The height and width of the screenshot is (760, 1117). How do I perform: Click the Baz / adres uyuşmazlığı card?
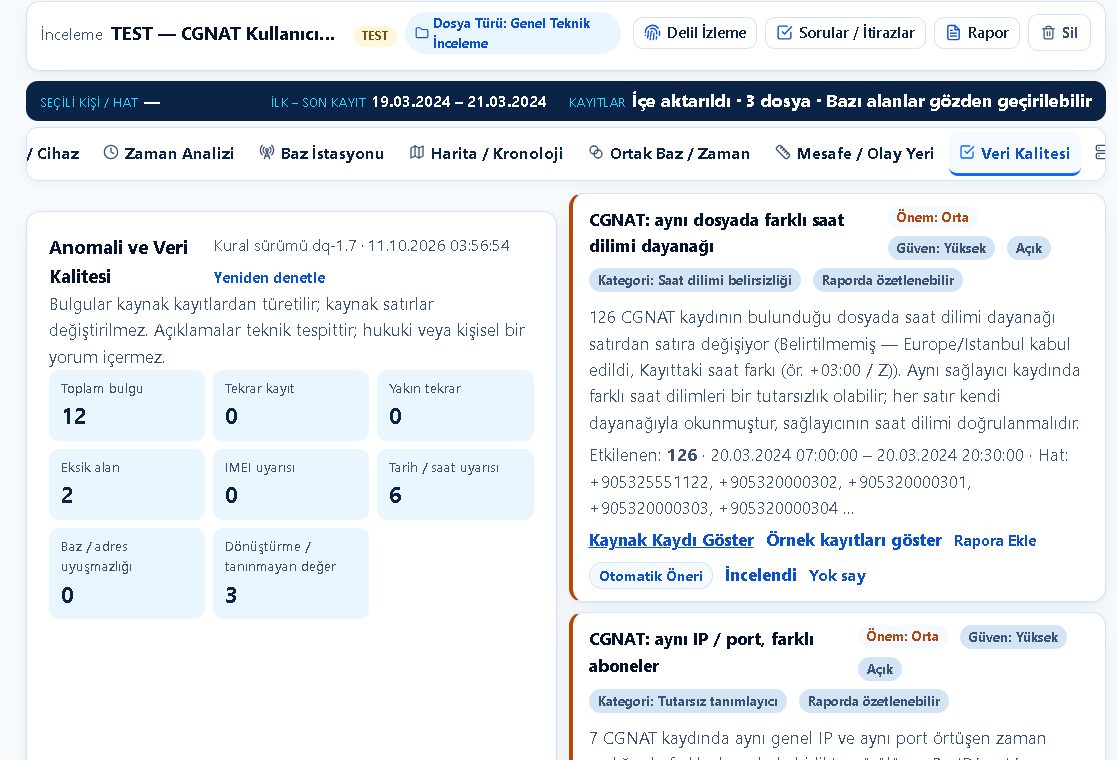[127, 573]
